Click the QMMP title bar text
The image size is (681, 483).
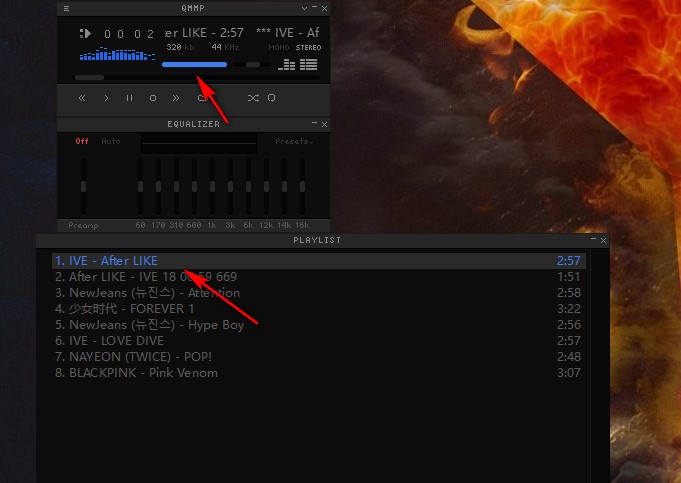[193, 8]
